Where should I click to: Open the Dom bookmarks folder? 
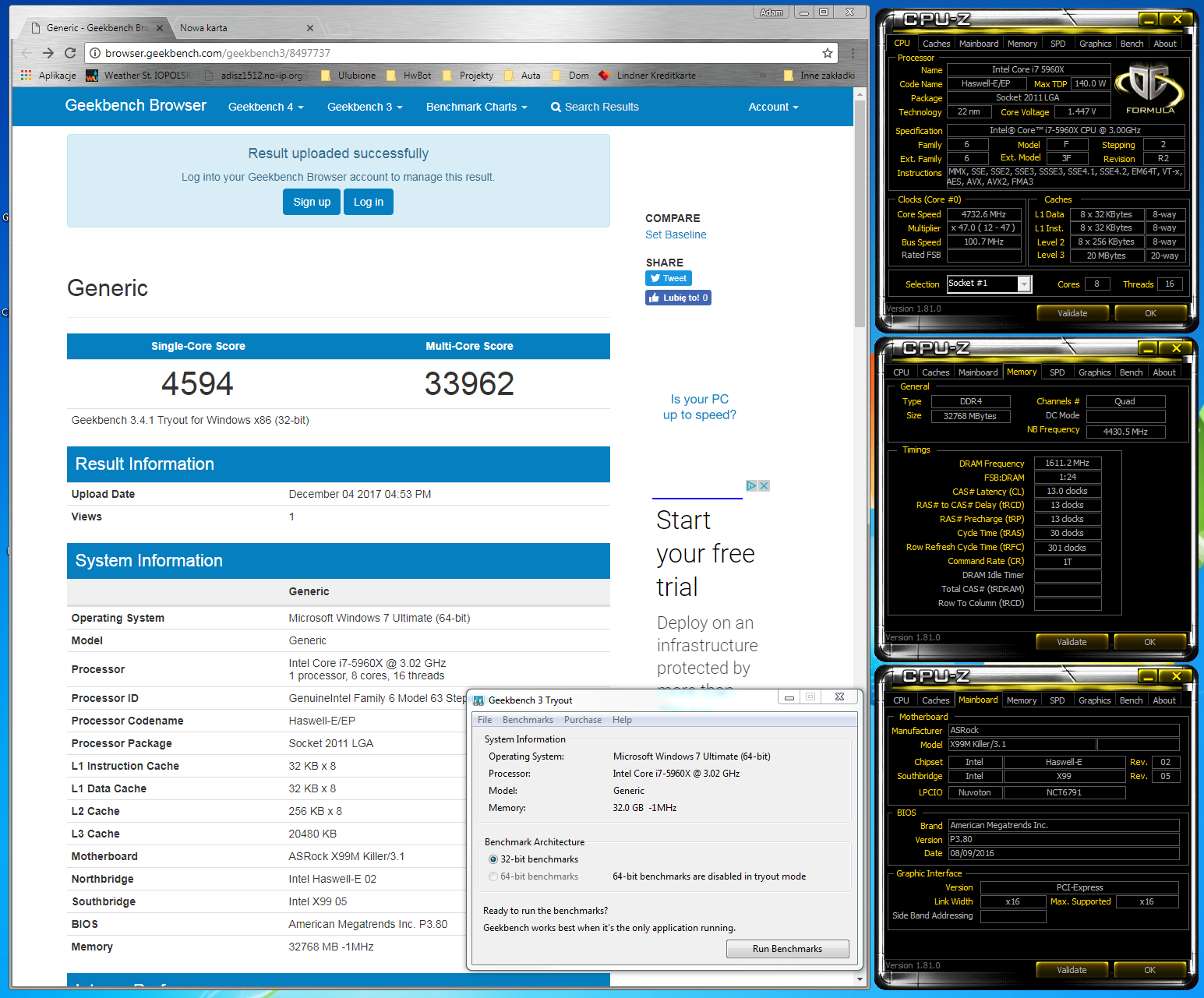pyautogui.click(x=570, y=76)
